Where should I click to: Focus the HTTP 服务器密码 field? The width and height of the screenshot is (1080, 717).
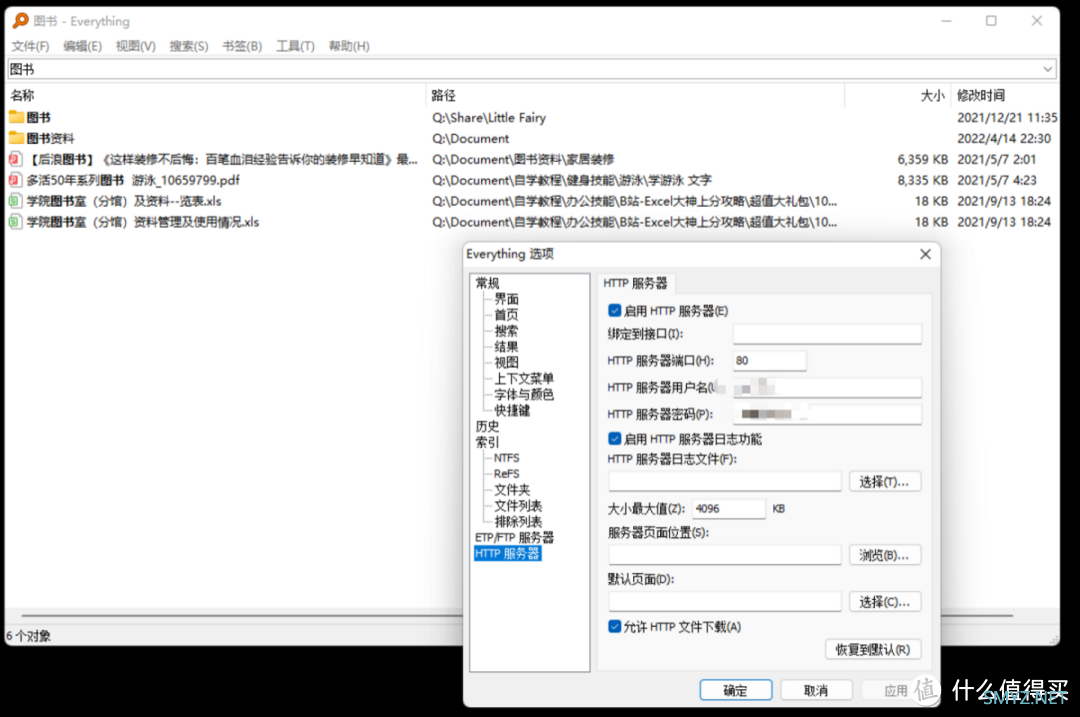[827, 414]
